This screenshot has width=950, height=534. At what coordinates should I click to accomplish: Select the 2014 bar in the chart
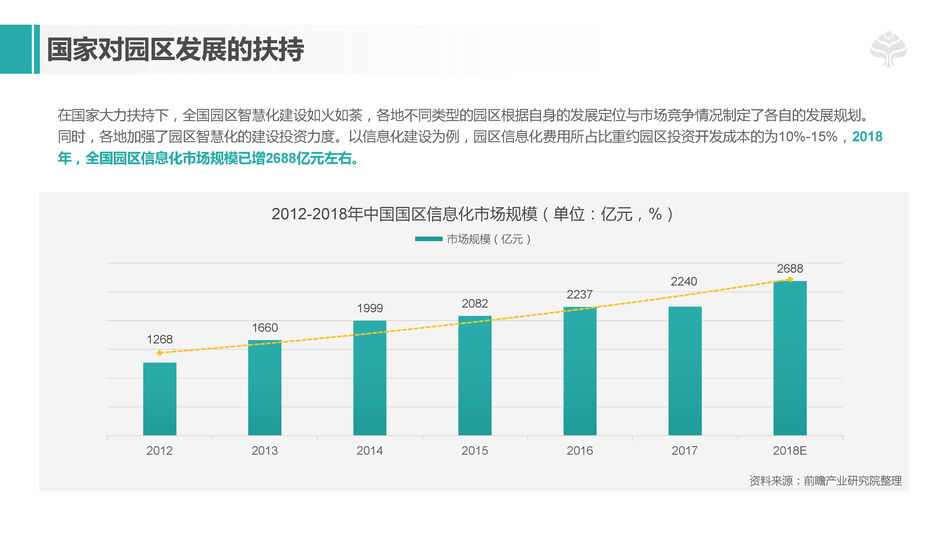370,378
